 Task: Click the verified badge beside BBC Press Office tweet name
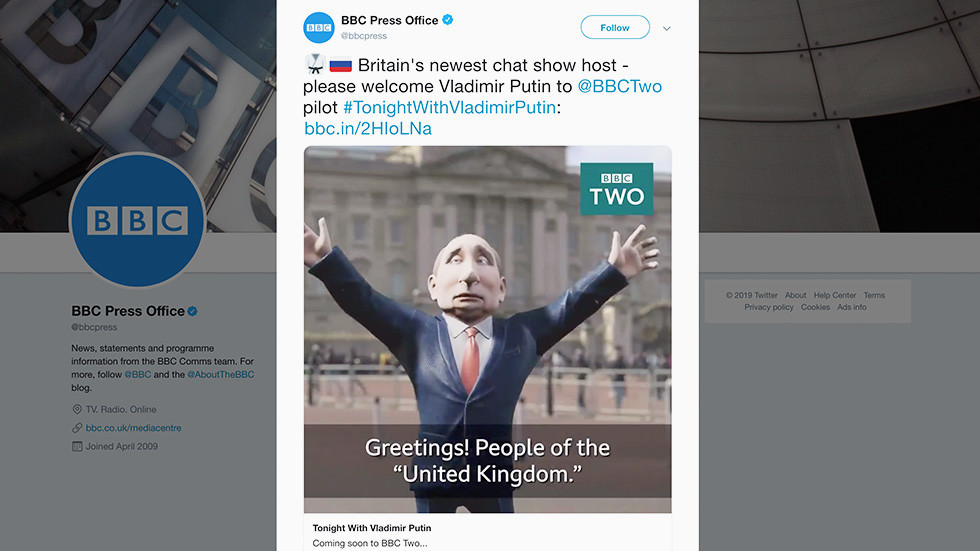[x=448, y=20]
